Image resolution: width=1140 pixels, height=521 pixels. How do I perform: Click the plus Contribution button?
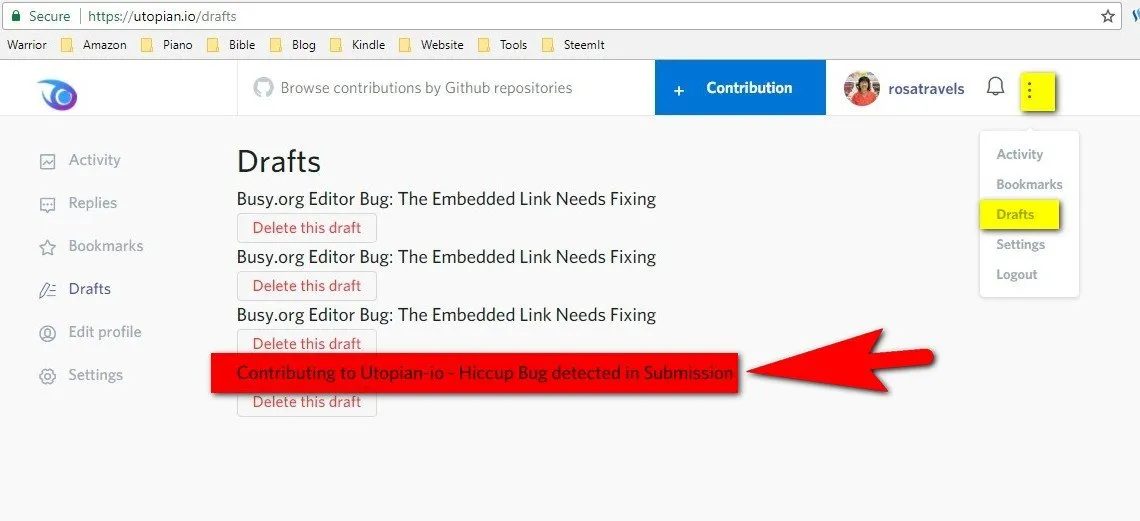point(740,88)
